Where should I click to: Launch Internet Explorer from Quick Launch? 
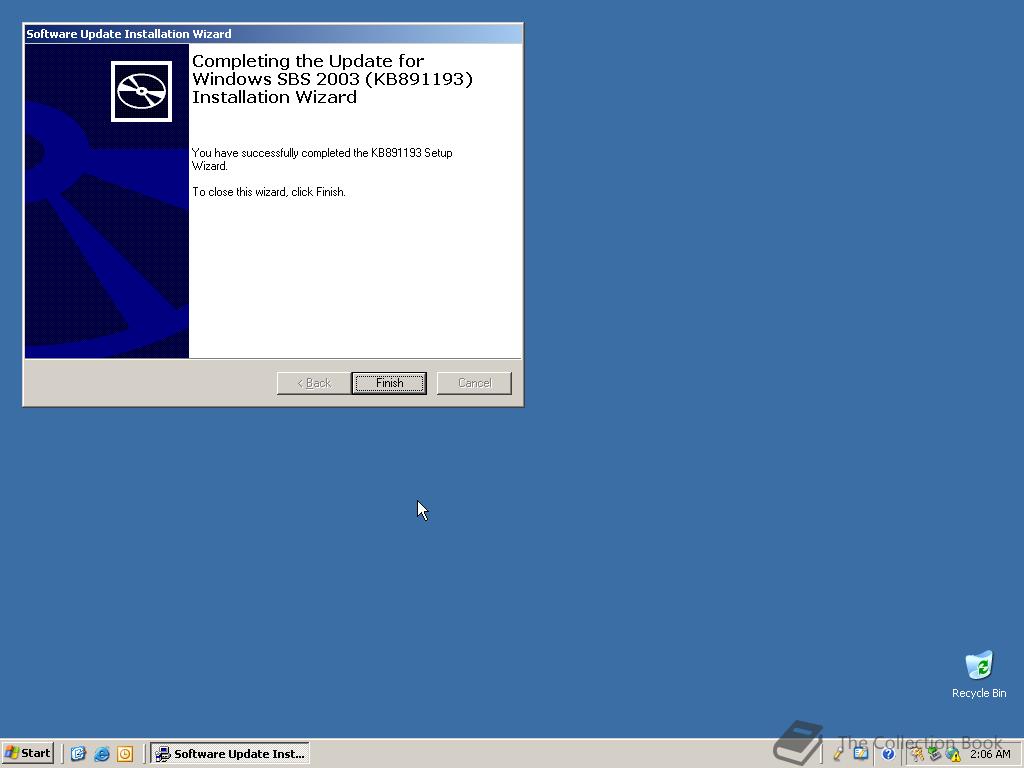pyautogui.click(x=101, y=754)
